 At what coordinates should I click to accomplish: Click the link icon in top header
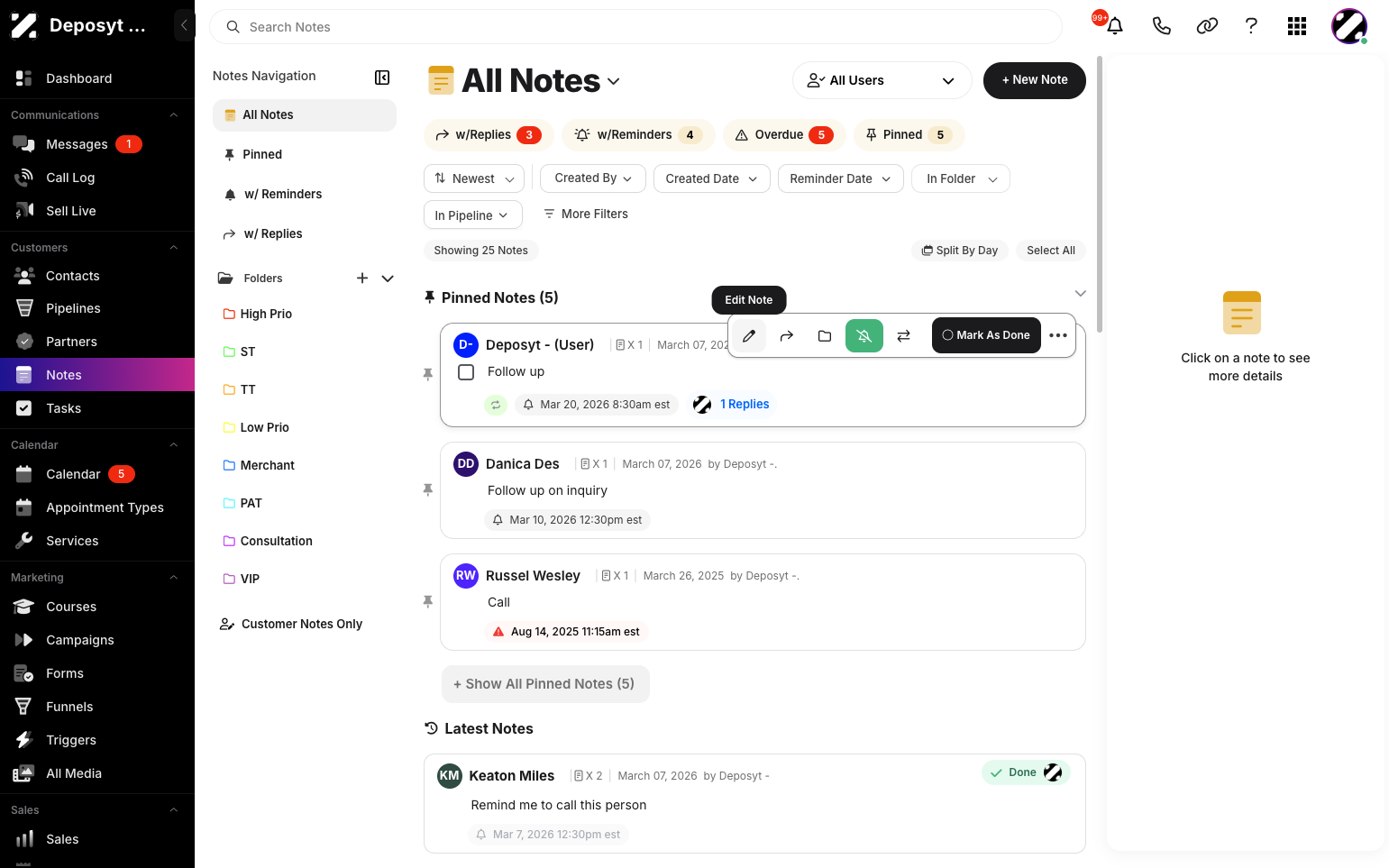pyautogui.click(x=1207, y=26)
